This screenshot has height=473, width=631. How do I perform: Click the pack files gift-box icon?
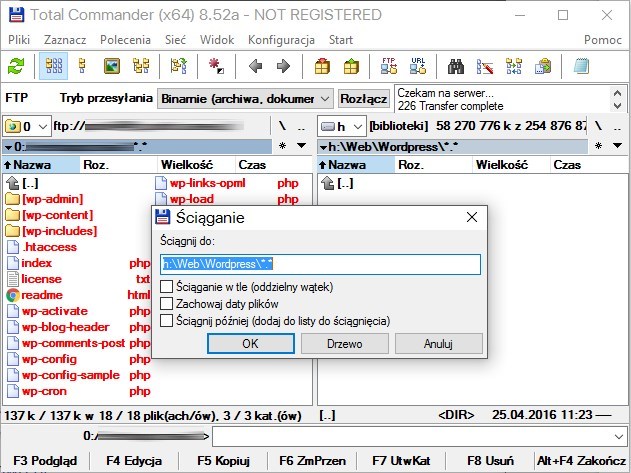(x=322, y=66)
